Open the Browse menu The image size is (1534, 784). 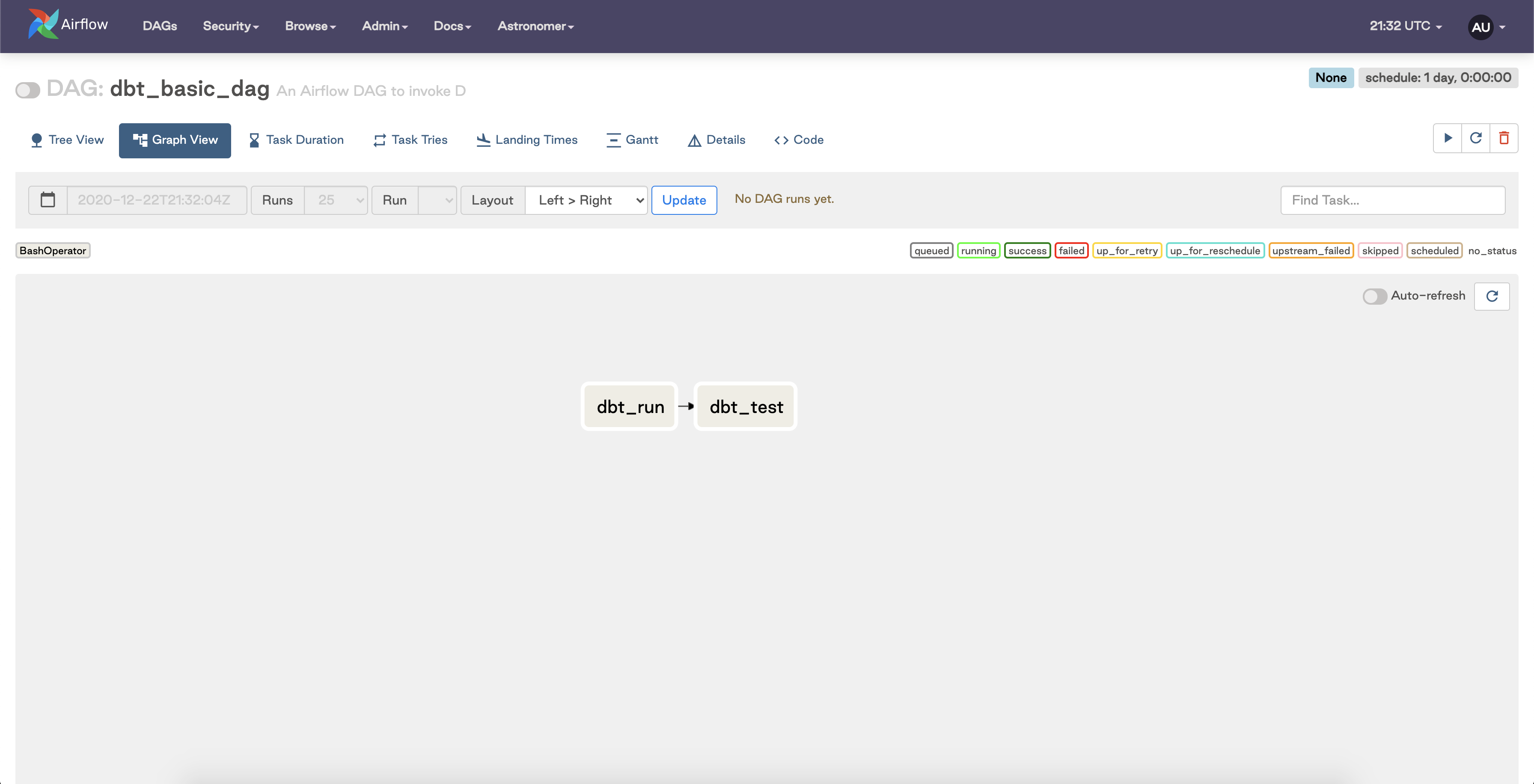[x=310, y=26]
